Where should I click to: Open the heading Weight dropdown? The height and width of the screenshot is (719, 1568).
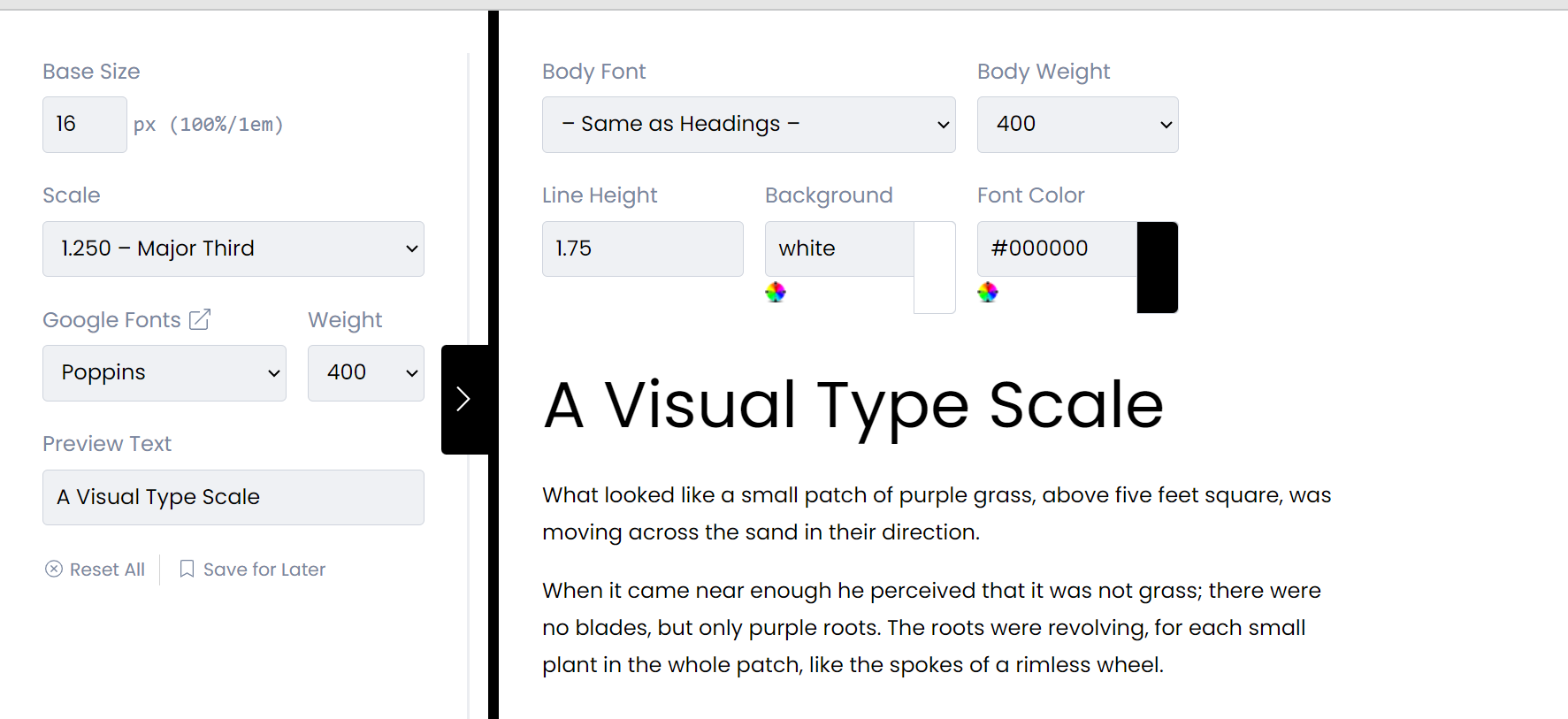(366, 372)
